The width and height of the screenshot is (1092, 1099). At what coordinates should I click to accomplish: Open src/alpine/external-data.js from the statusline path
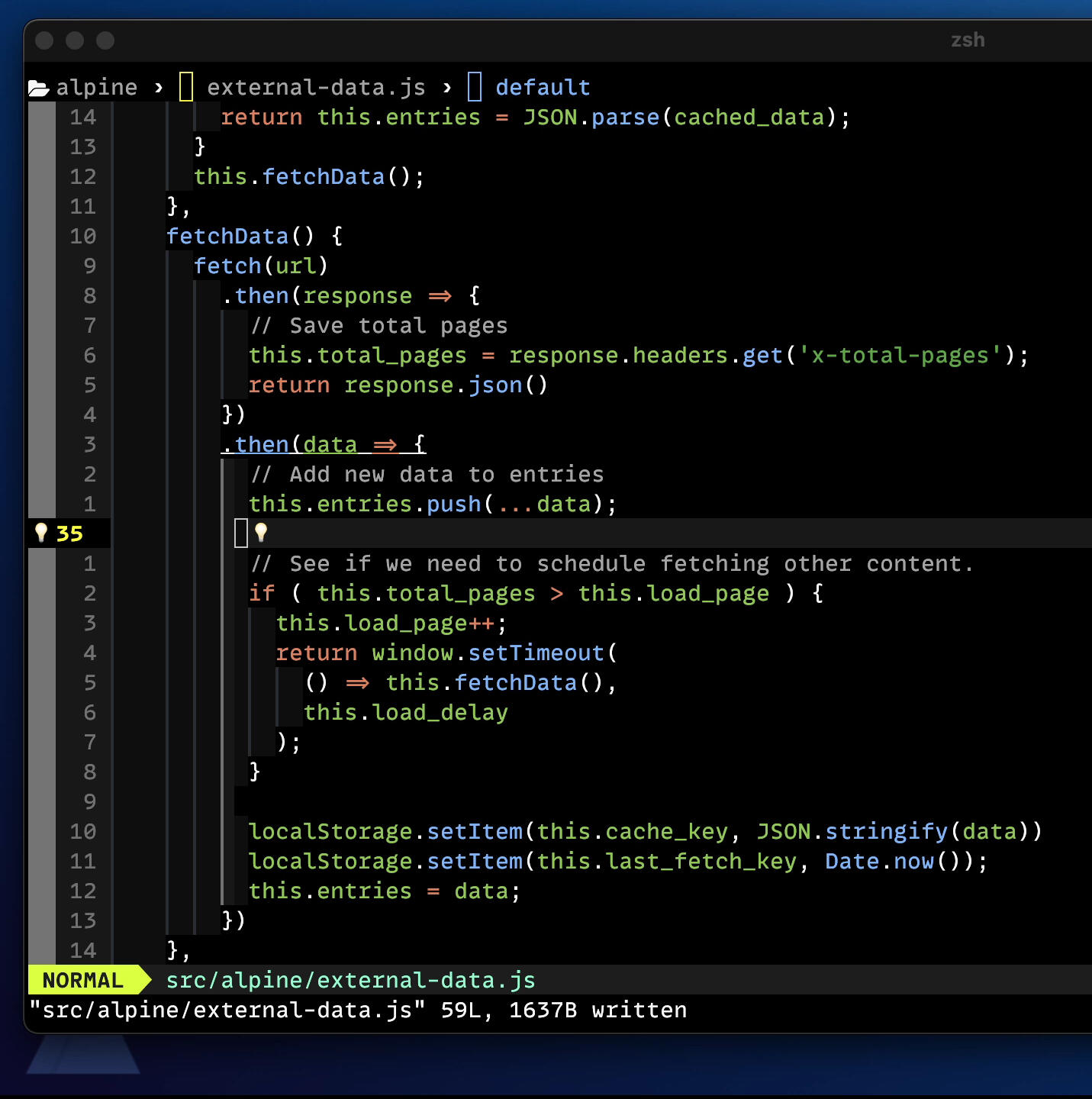tap(350, 979)
